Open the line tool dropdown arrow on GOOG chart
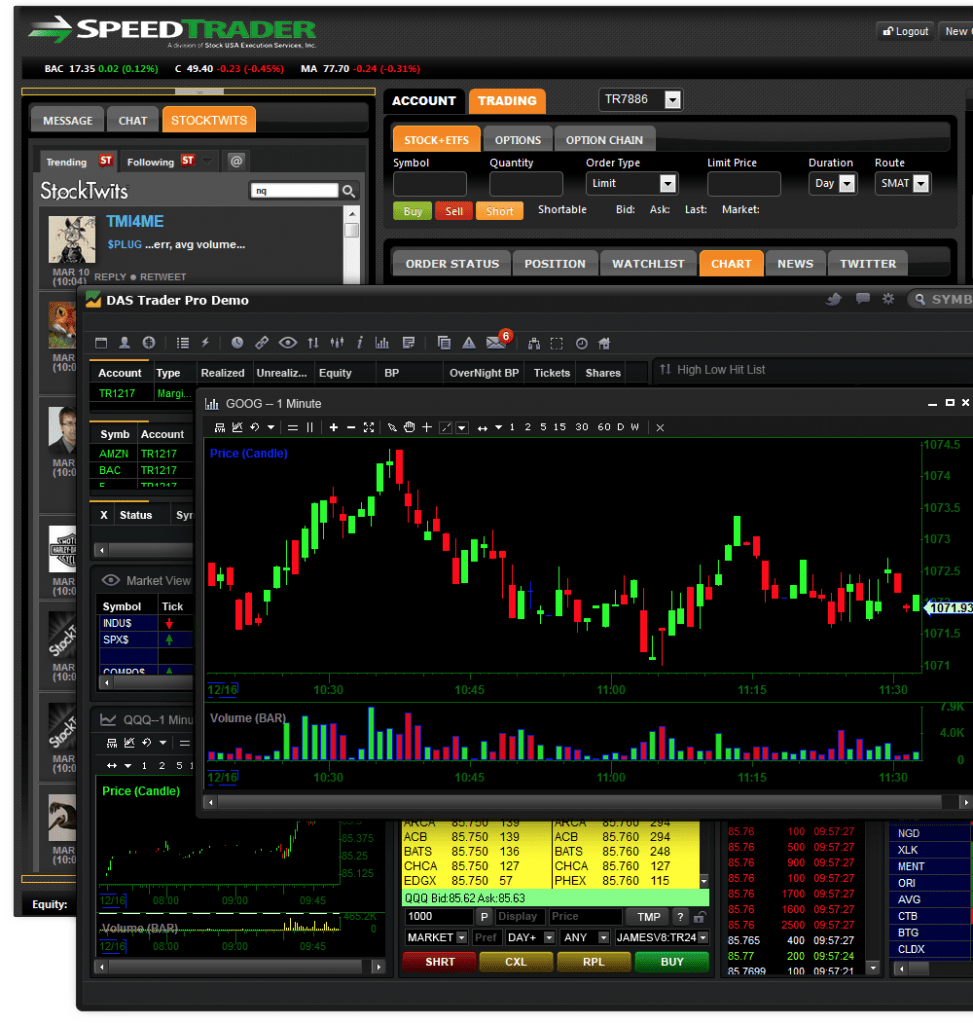The image size is (973, 1024). tap(462, 428)
